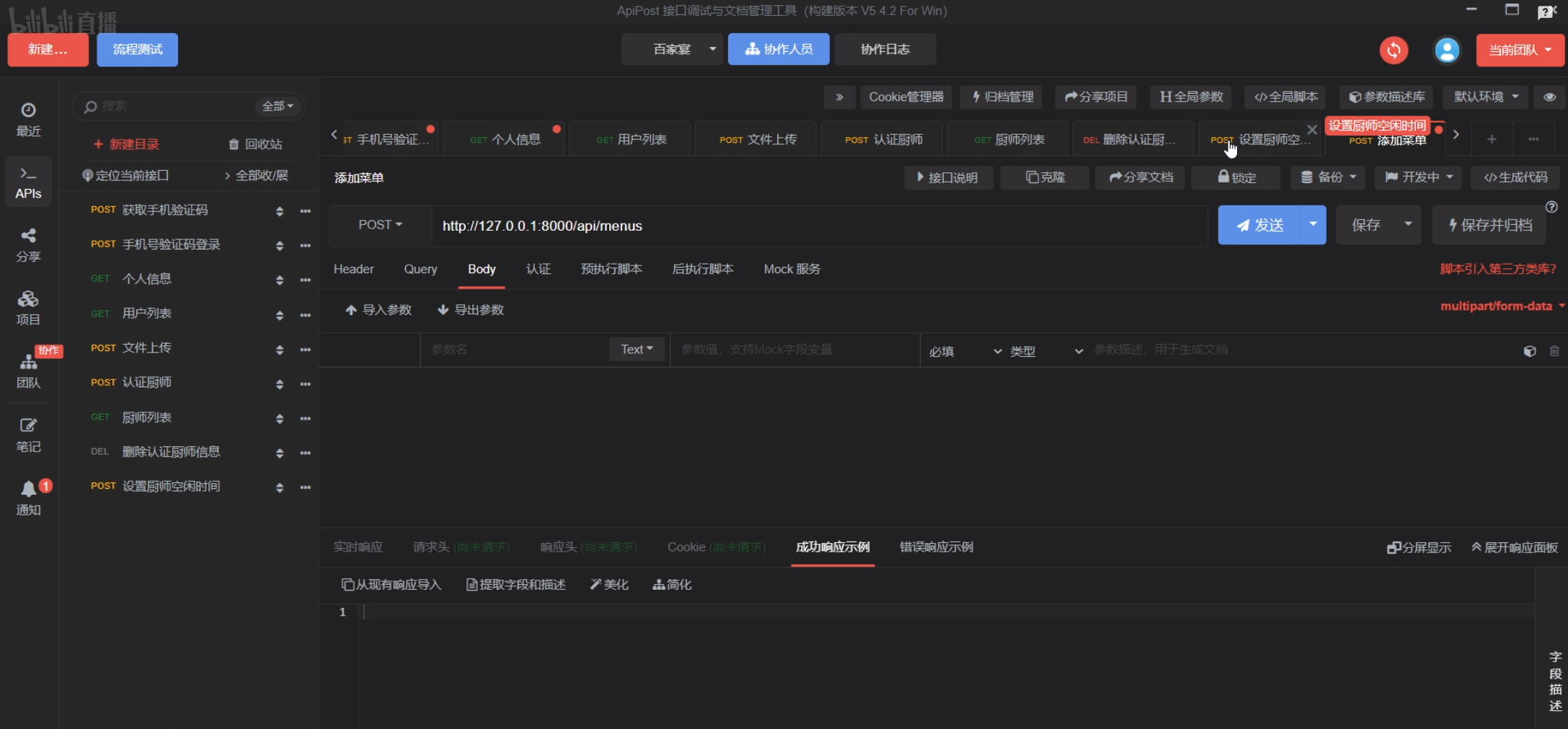
Task: Delete the parameter row with trash icon
Action: tap(1554, 351)
